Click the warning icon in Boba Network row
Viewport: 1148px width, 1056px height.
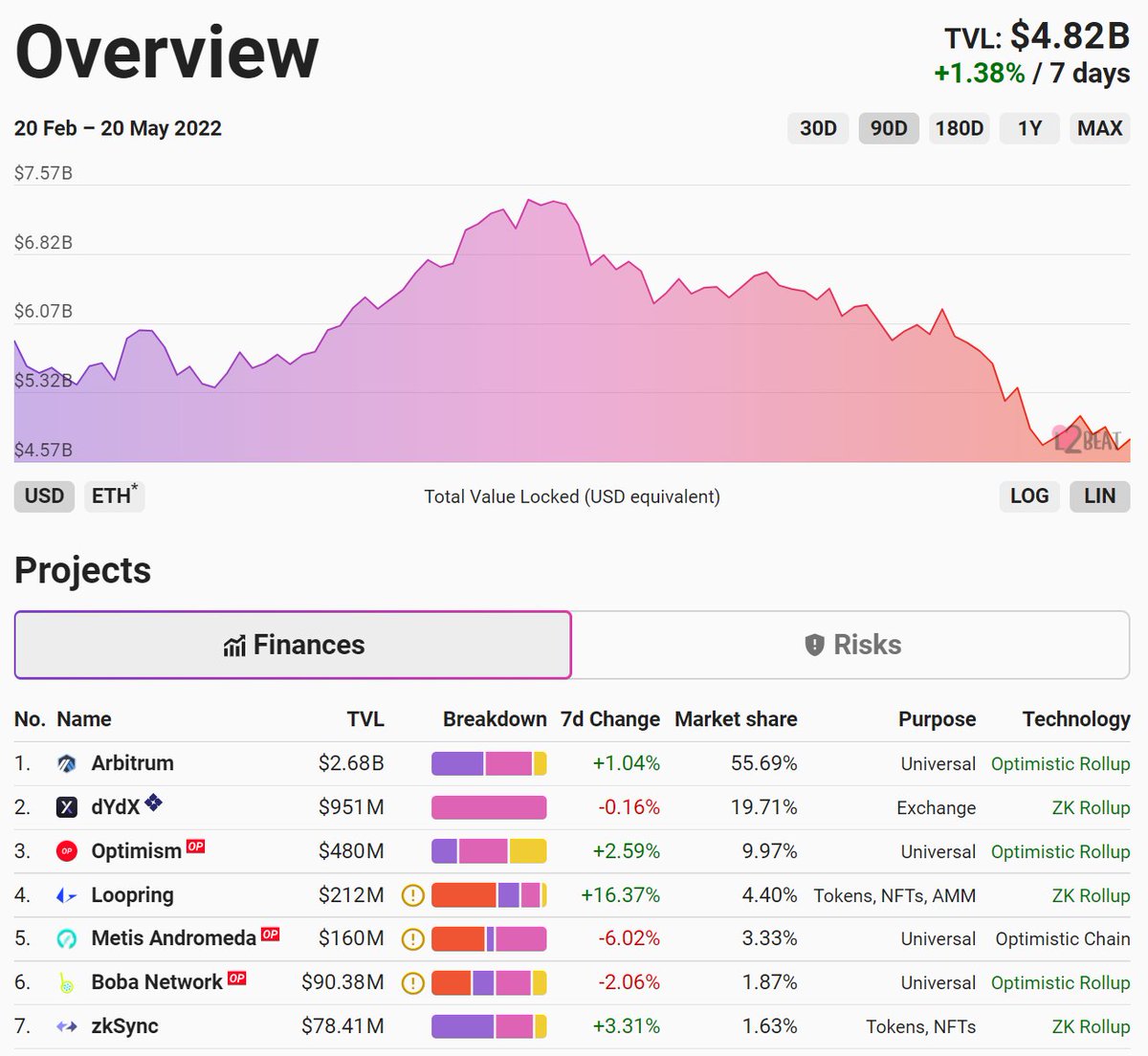(412, 982)
